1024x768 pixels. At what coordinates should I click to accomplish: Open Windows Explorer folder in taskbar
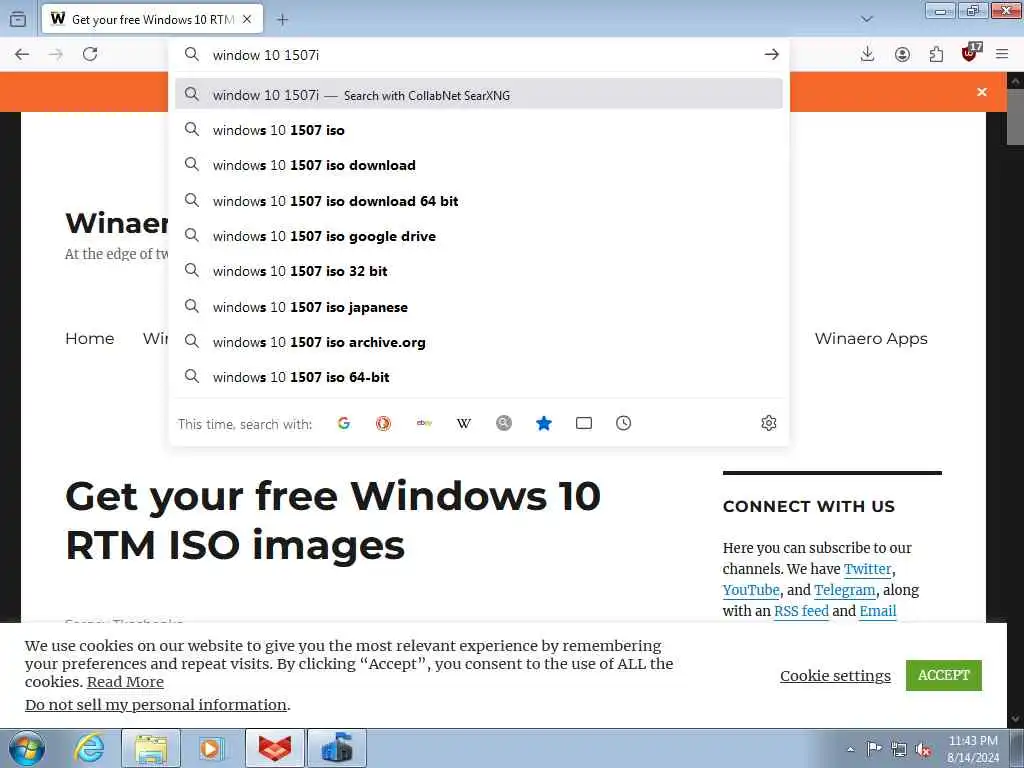pyautogui.click(x=151, y=748)
